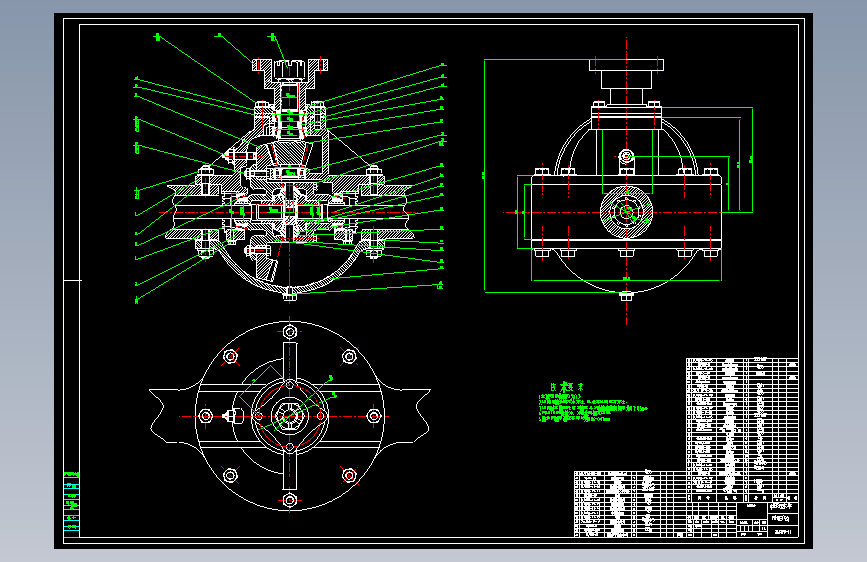The image size is (867, 562).
Task: Click the green vertical height dimension beside side view
Action: 484,176
